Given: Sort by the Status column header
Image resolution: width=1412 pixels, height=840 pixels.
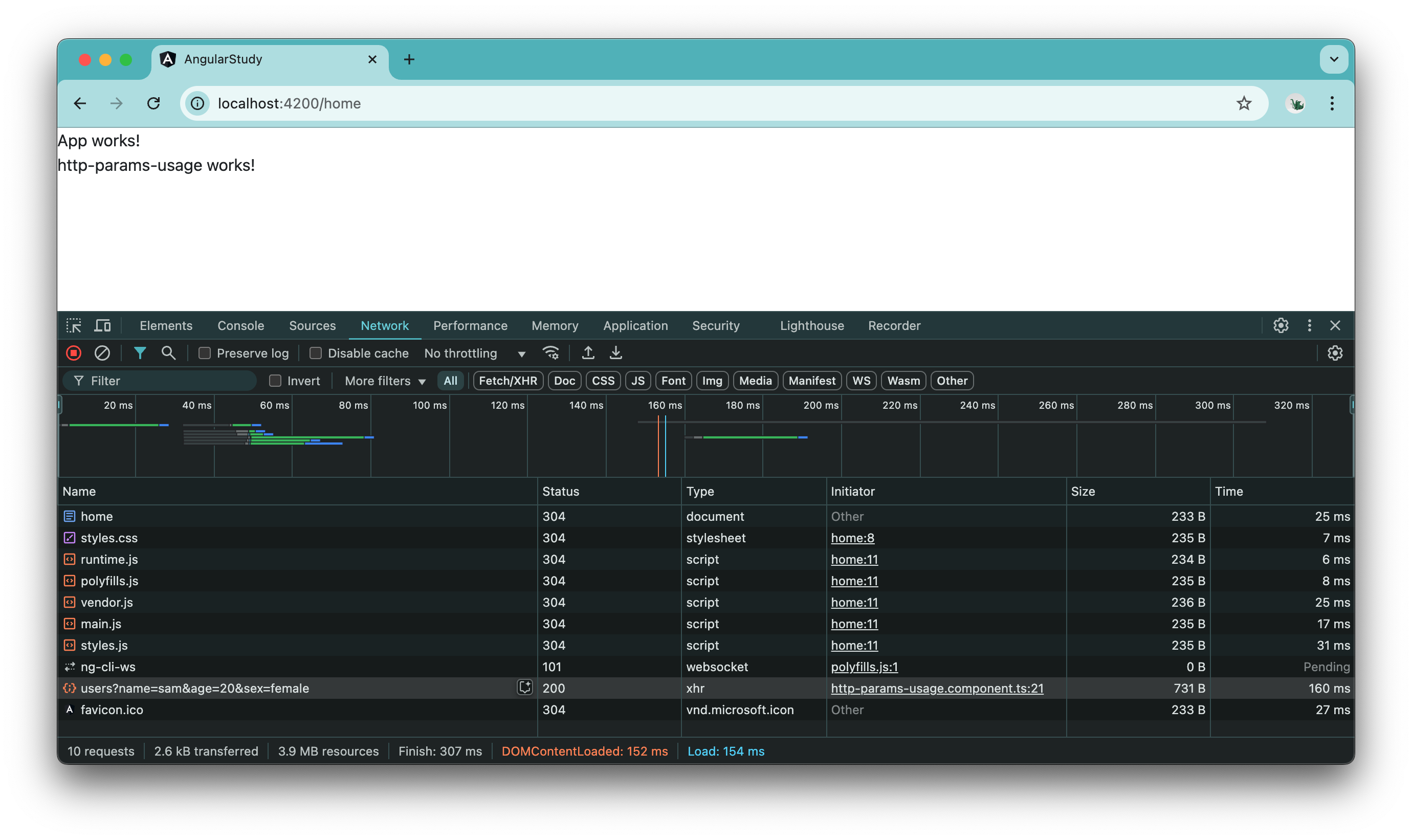Looking at the screenshot, I should tap(609, 491).
